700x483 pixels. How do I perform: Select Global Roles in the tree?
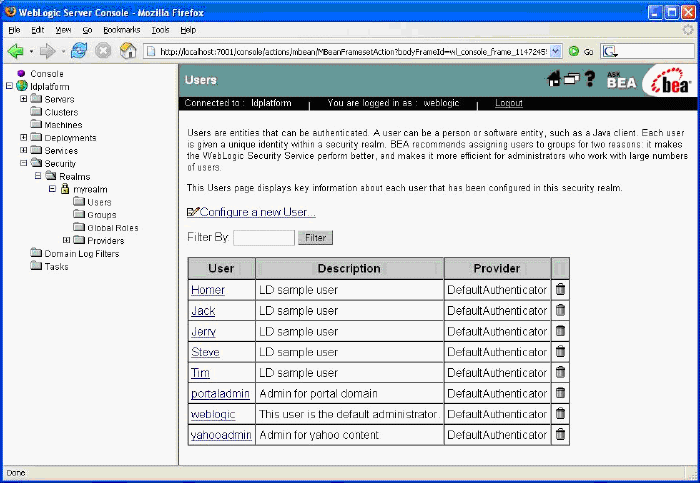pos(112,228)
